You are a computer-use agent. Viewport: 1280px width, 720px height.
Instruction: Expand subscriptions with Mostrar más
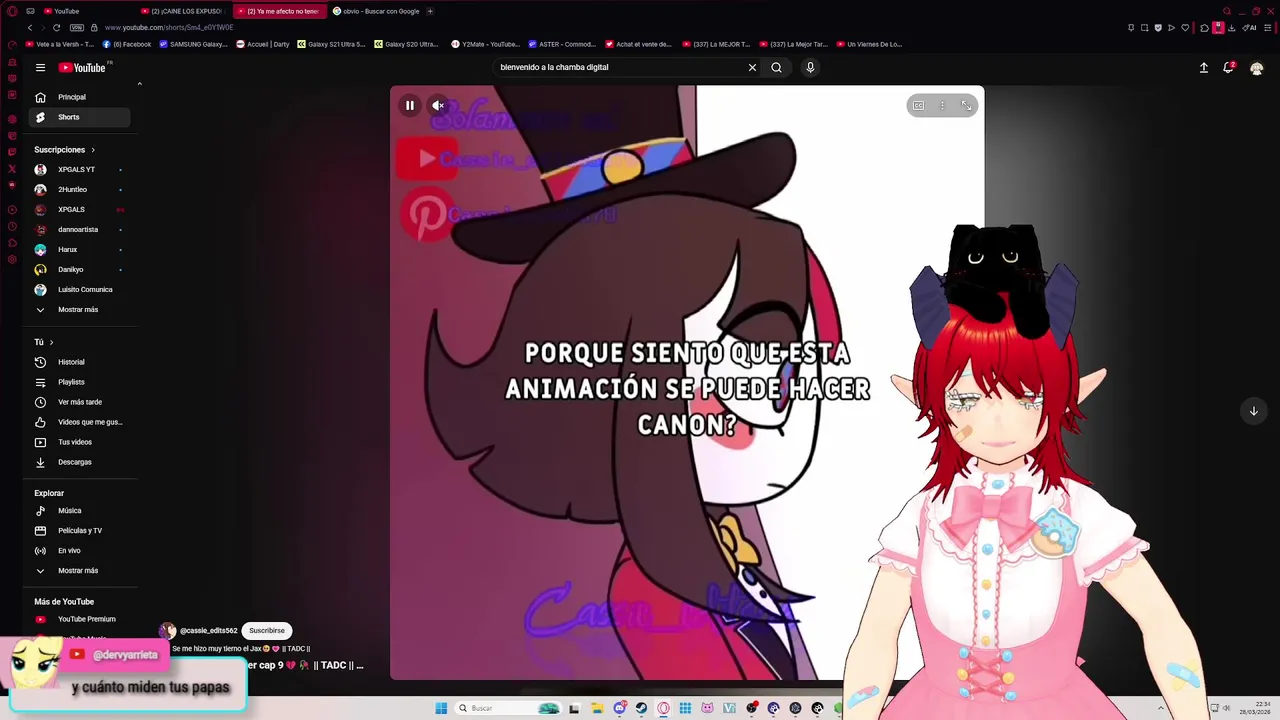[x=80, y=310]
